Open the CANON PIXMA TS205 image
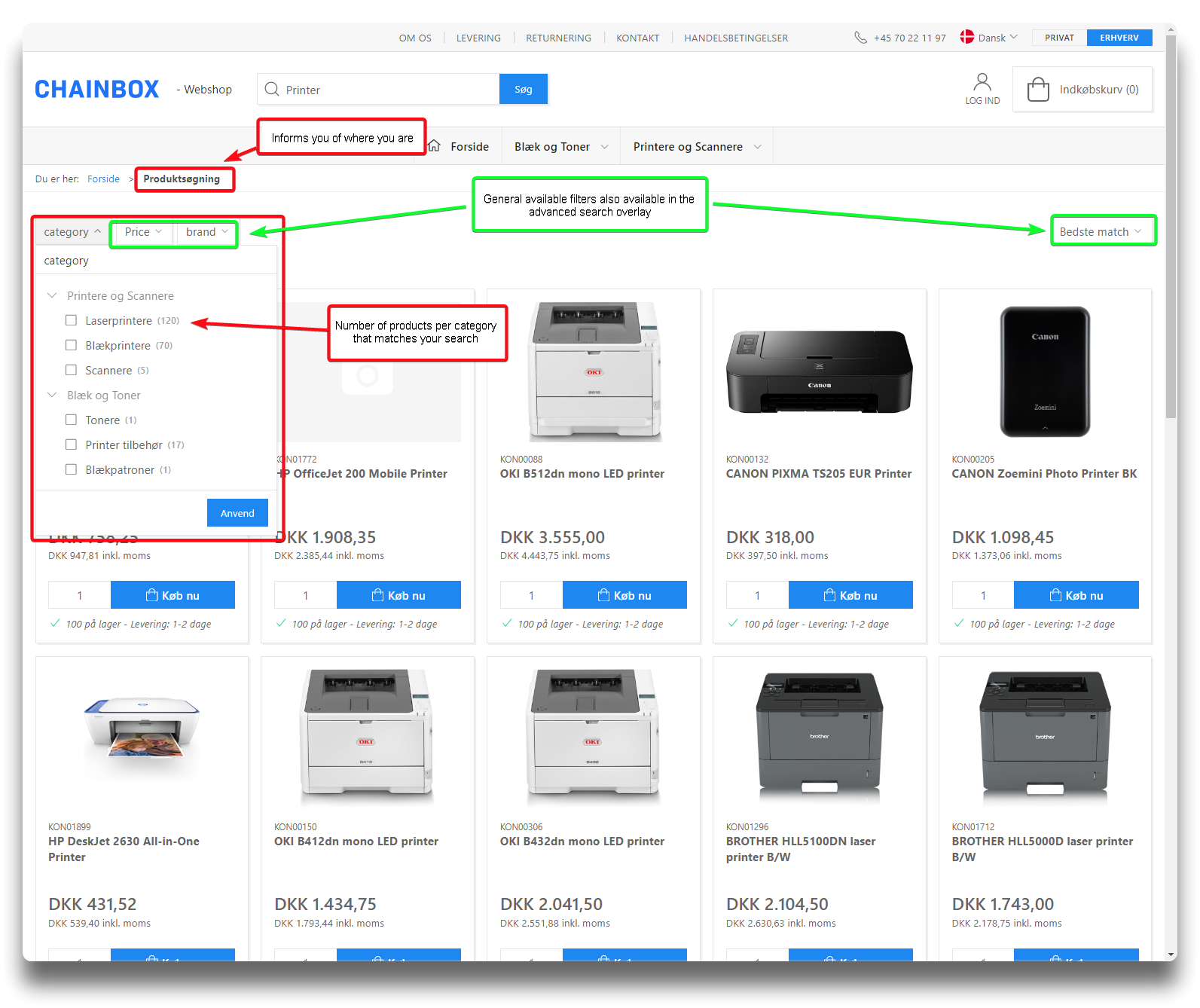 point(820,371)
